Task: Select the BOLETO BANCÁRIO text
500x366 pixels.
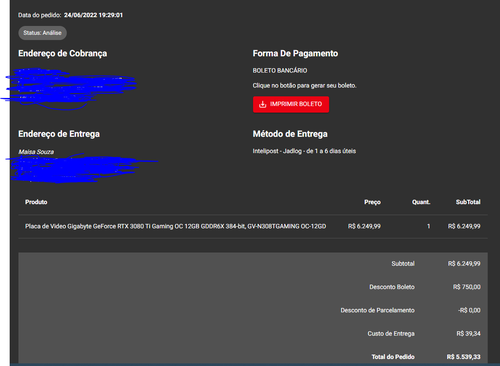Action: tap(280, 70)
